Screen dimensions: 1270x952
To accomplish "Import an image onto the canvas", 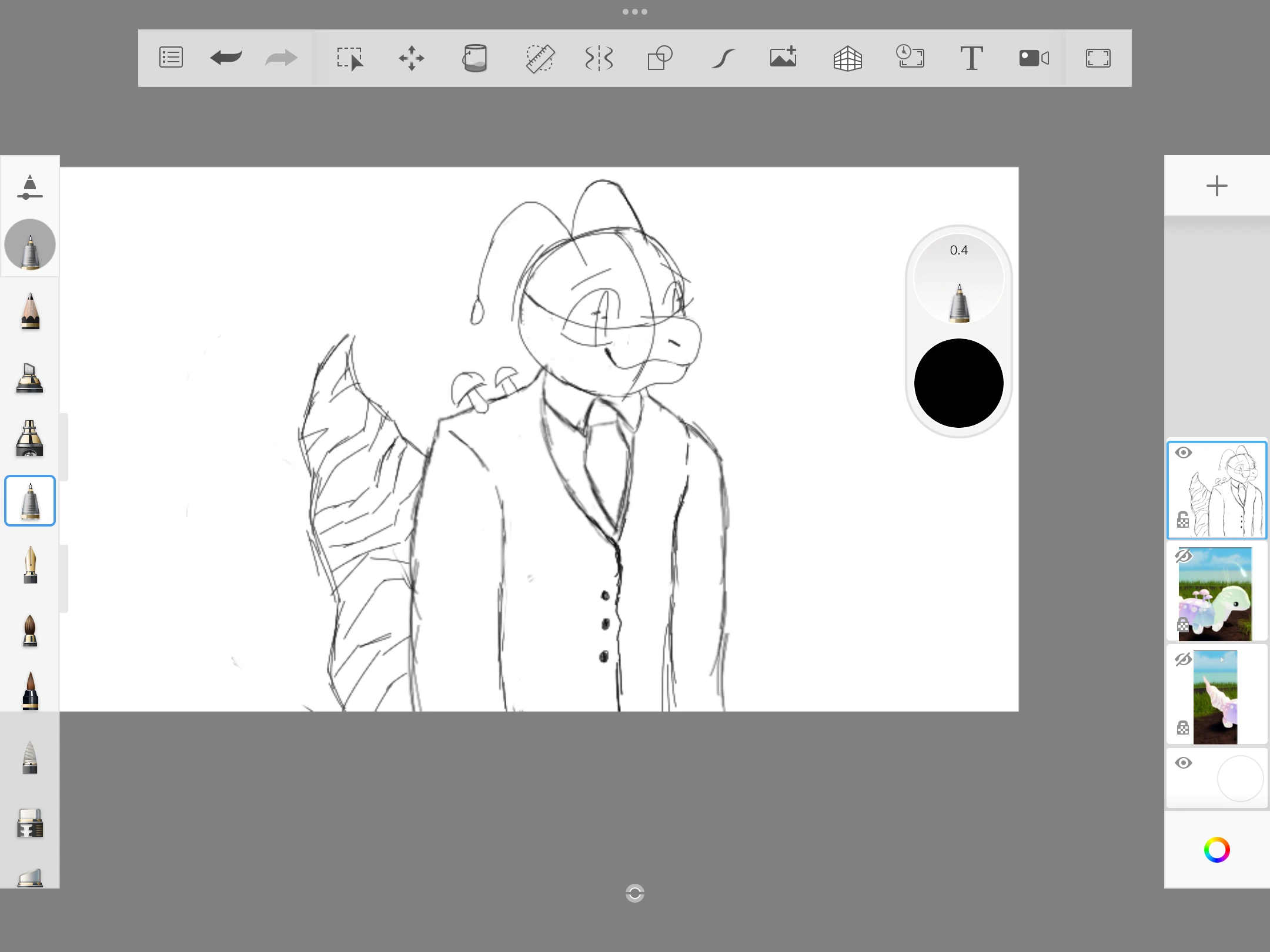I will point(783,58).
